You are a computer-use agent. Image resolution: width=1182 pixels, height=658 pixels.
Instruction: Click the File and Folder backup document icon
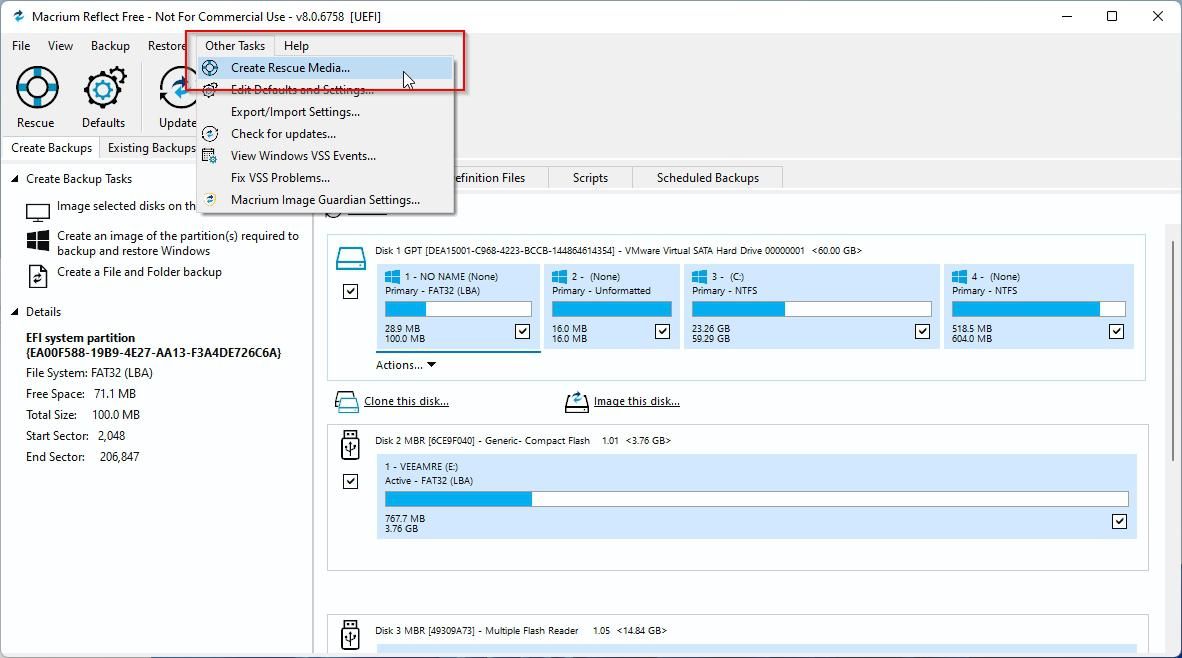point(38,276)
